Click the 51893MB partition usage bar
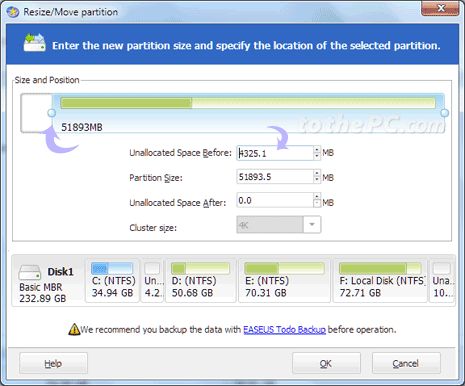Viewport: 465px width, 386px height. (248, 103)
